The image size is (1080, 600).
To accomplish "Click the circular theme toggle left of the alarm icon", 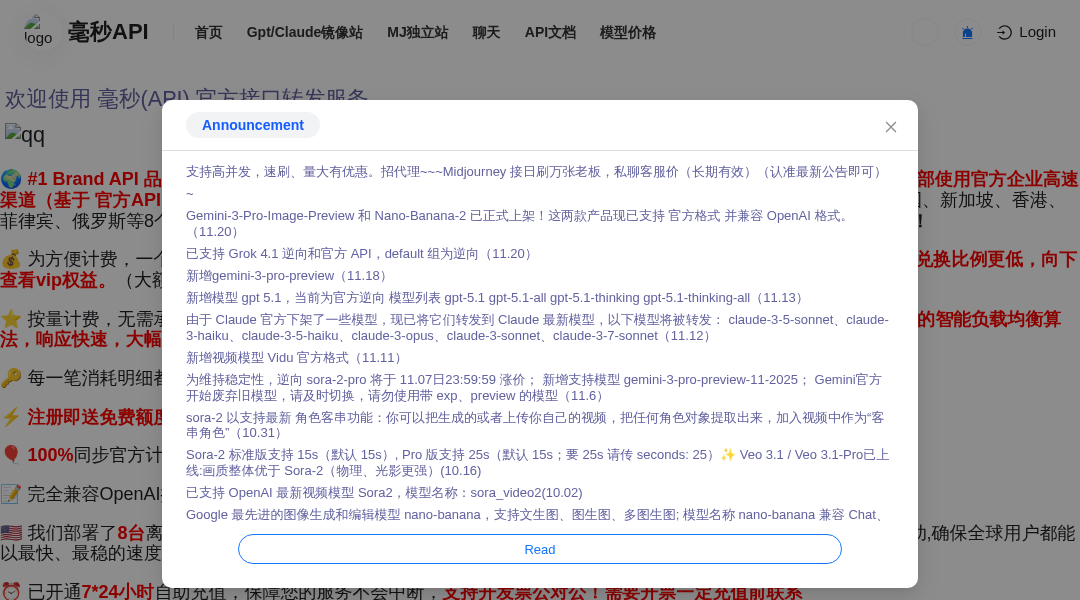I will pyautogui.click(x=923, y=32).
